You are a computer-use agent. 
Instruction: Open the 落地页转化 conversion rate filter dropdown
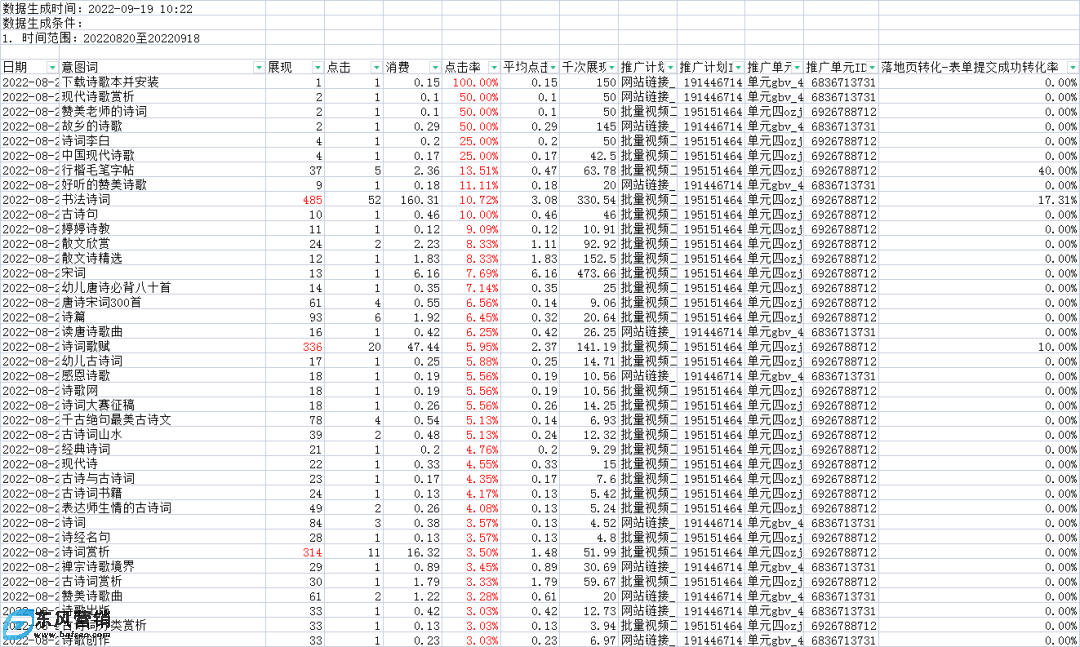coord(1071,67)
